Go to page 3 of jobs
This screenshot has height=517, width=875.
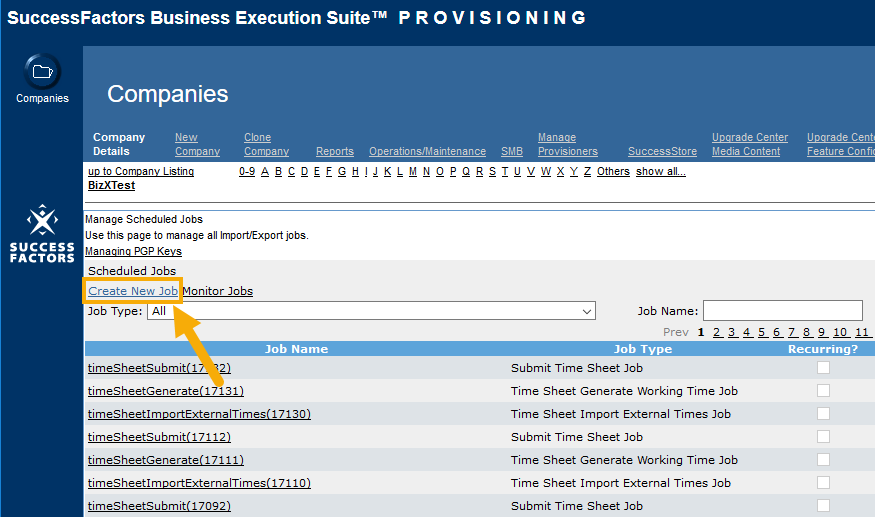point(732,332)
